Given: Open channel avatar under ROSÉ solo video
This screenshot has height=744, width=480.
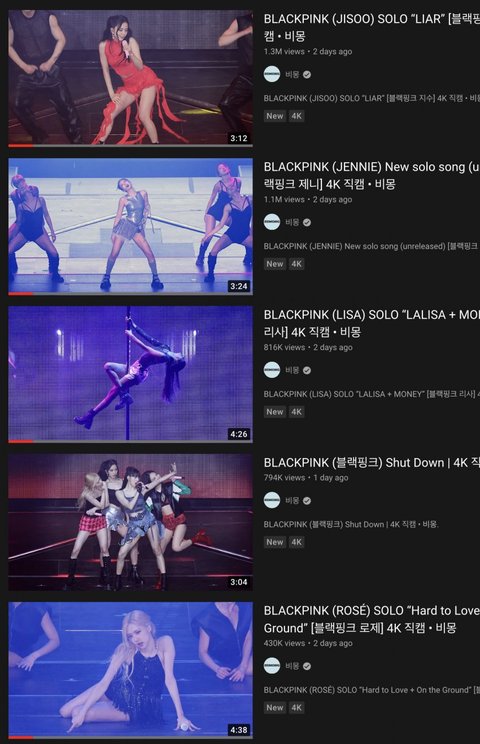Looking at the screenshot, I should (272, 666).
